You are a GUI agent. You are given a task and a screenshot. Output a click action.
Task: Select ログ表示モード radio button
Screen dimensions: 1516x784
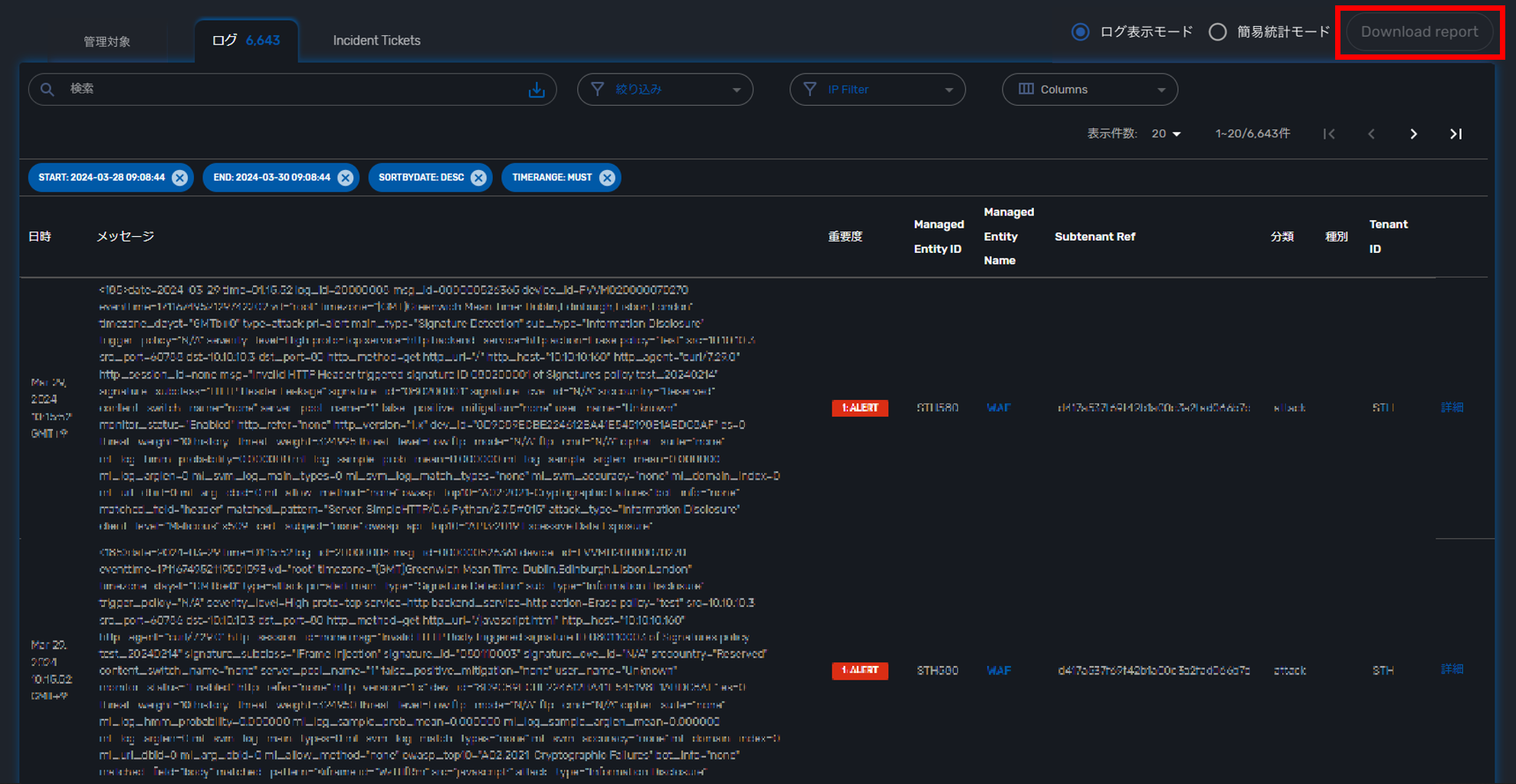click(1080, 32)
